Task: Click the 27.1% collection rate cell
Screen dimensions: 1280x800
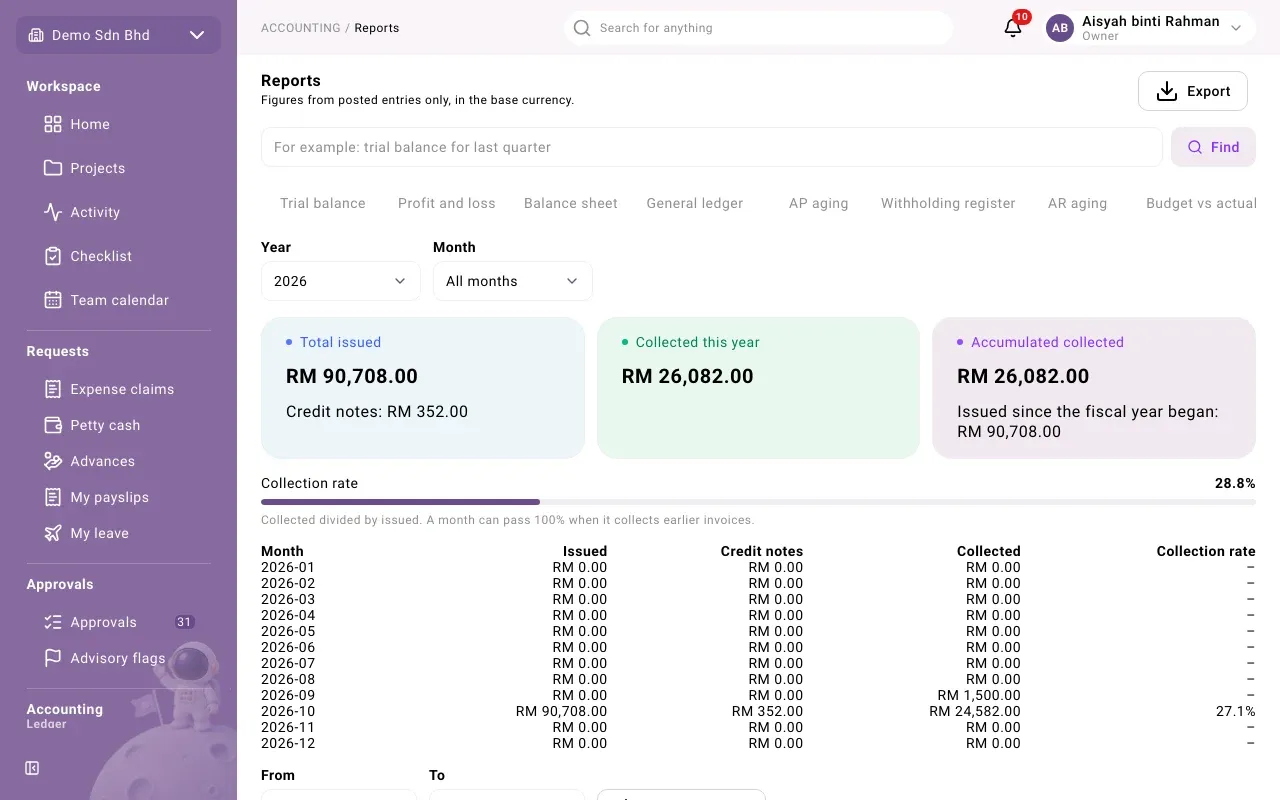Action: [x=1235, y=711]
